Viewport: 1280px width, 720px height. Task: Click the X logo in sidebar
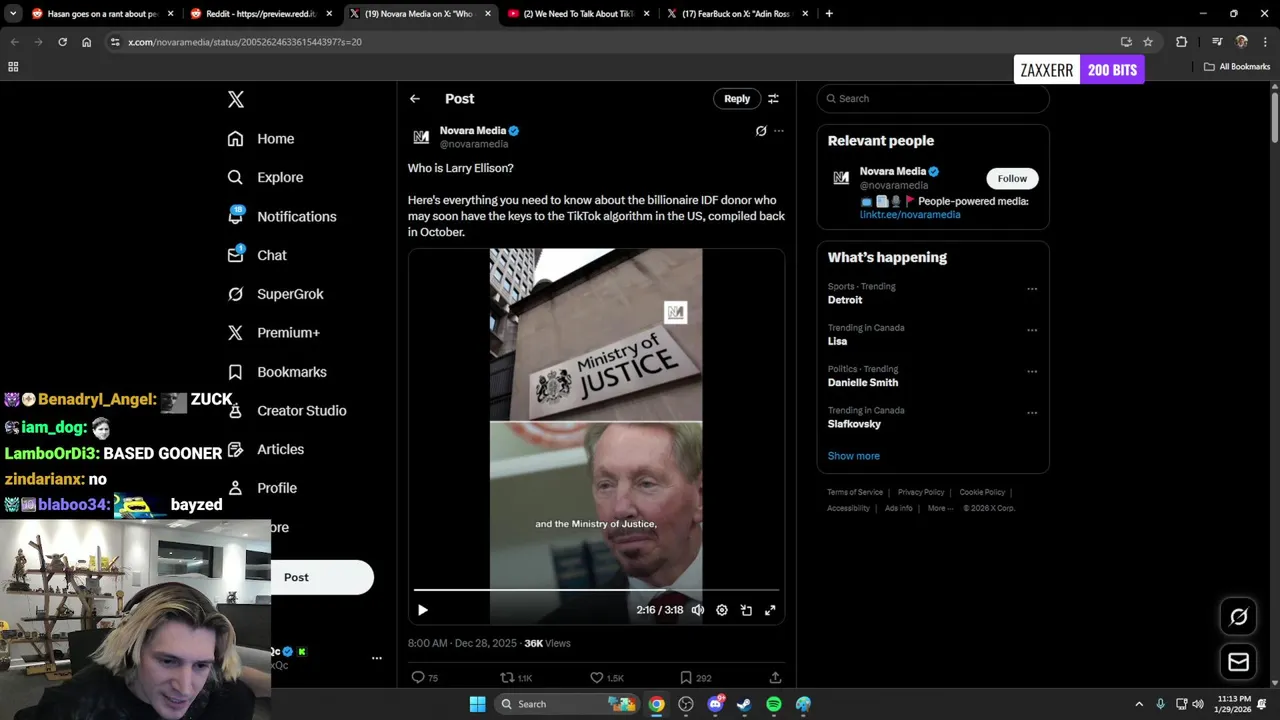(x=236, y=99)
